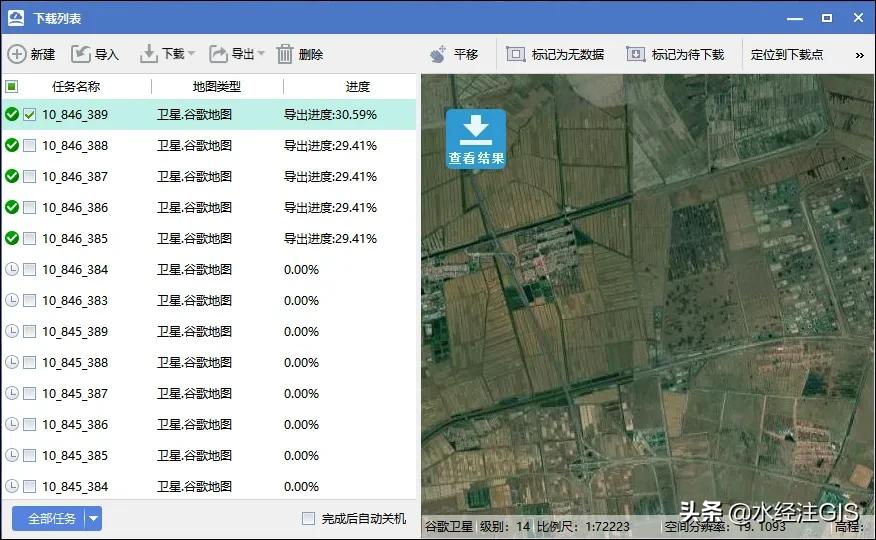
Task: Open the 全部任务 dropdown arrow
Action: (x=93, y=519)
